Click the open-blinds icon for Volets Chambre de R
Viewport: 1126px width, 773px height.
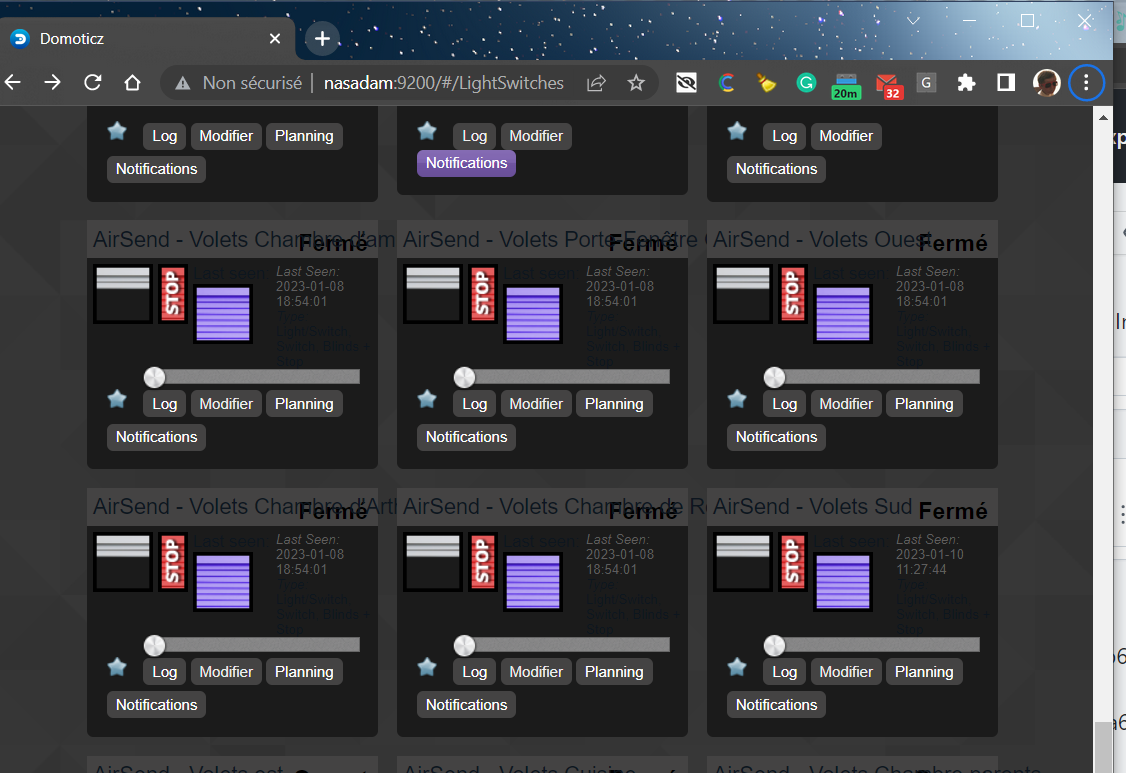coord(432,562)
